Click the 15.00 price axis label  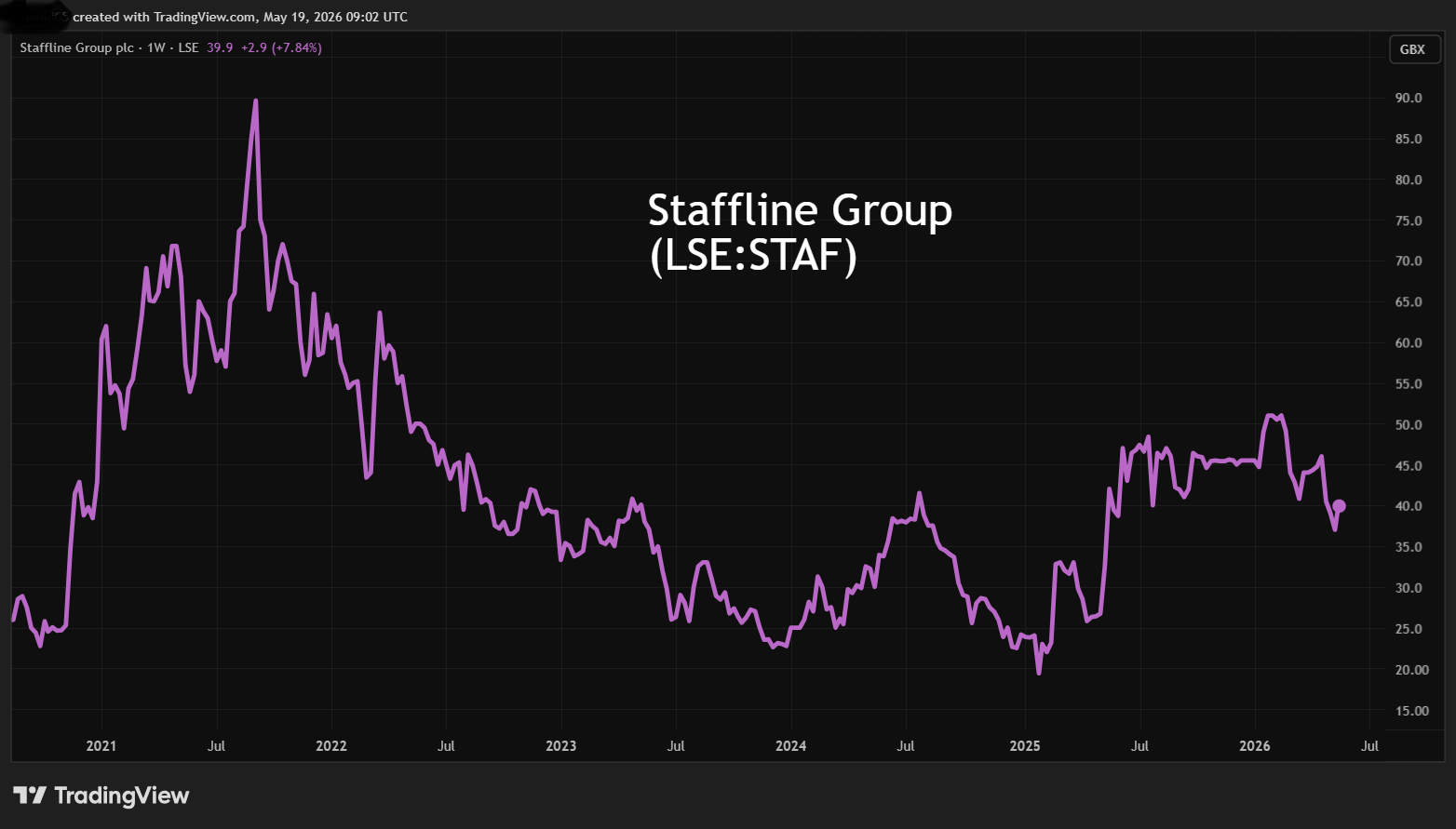coord(1411,711)
